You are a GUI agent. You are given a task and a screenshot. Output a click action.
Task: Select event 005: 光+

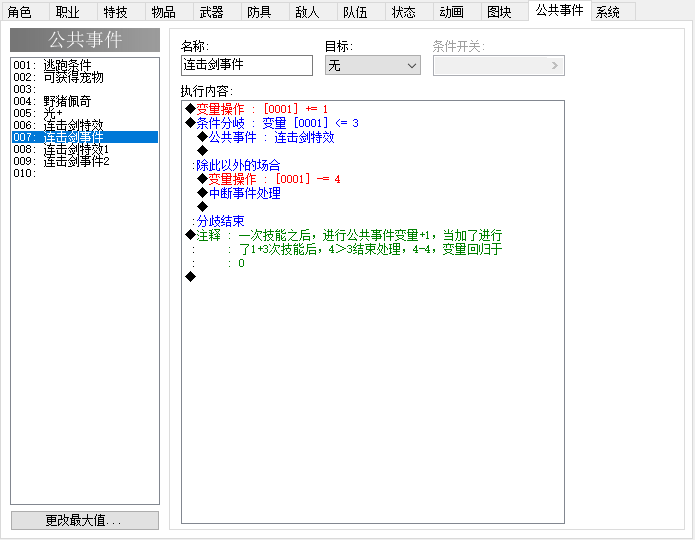[x=85, y=113]
